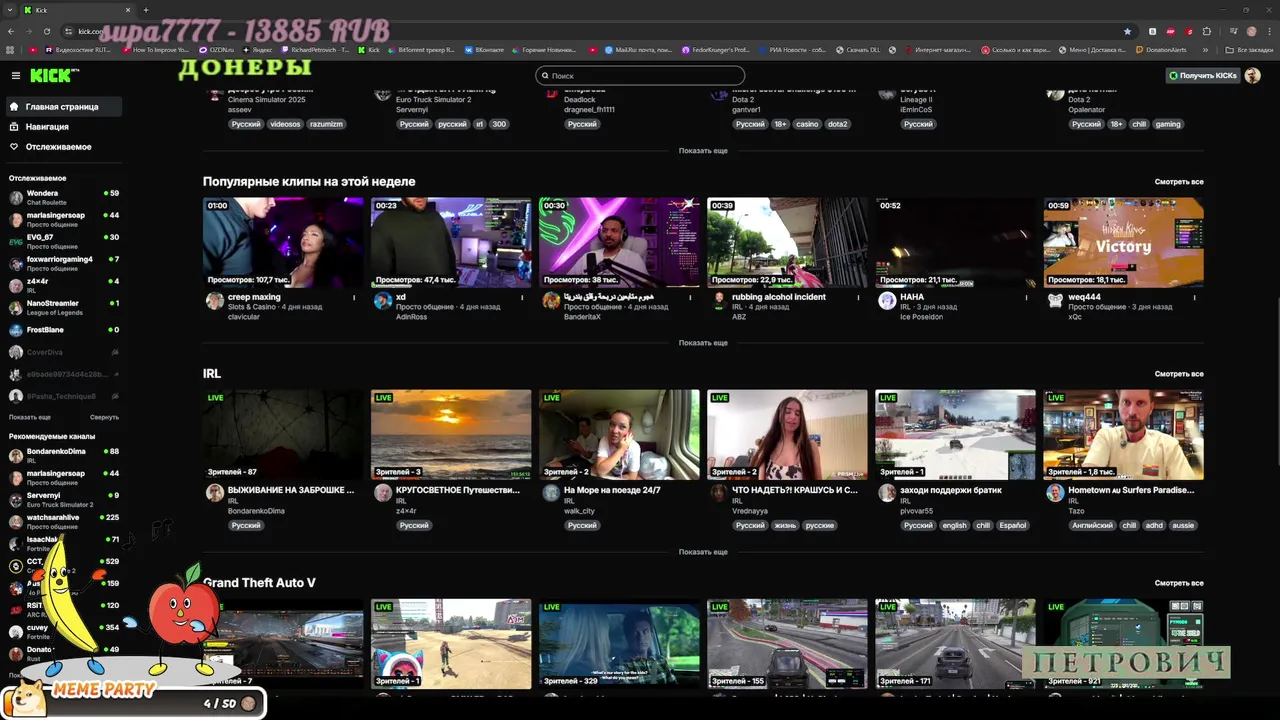The image size is (1280, 720).
Task: Open options menu for xd clip
Action: tap(522, 297)
